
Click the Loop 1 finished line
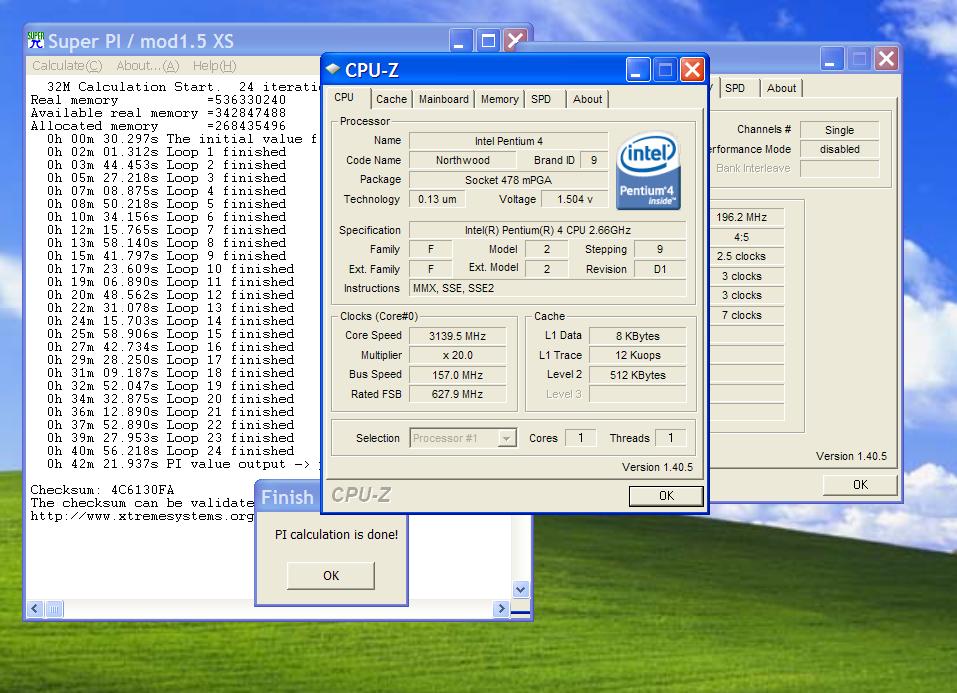[167, 151]
